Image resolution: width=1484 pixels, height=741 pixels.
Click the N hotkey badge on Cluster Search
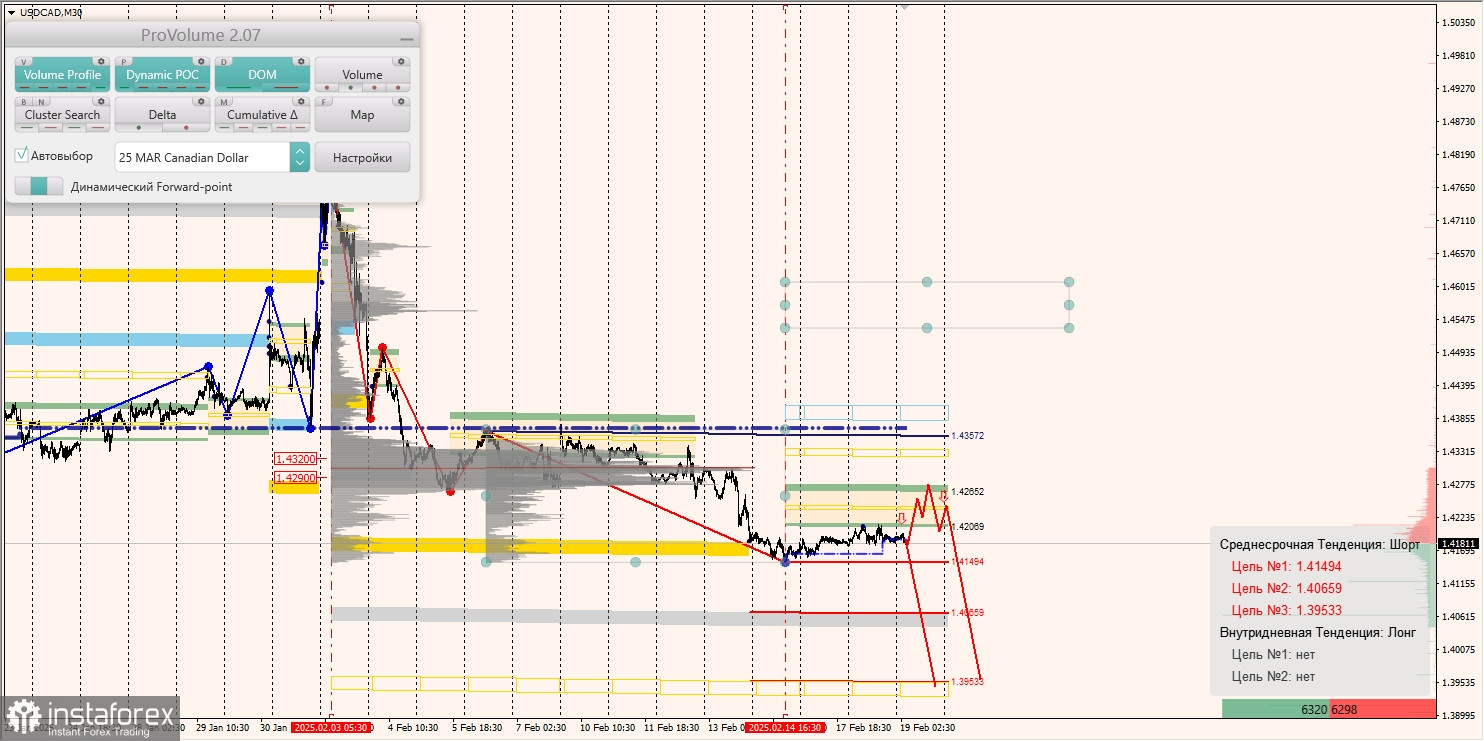[x=41, y=102]
